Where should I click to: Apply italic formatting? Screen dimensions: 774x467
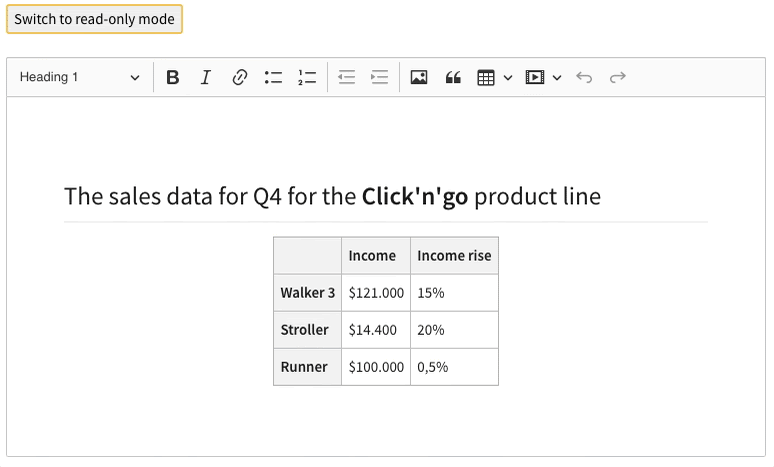(206, 77)
